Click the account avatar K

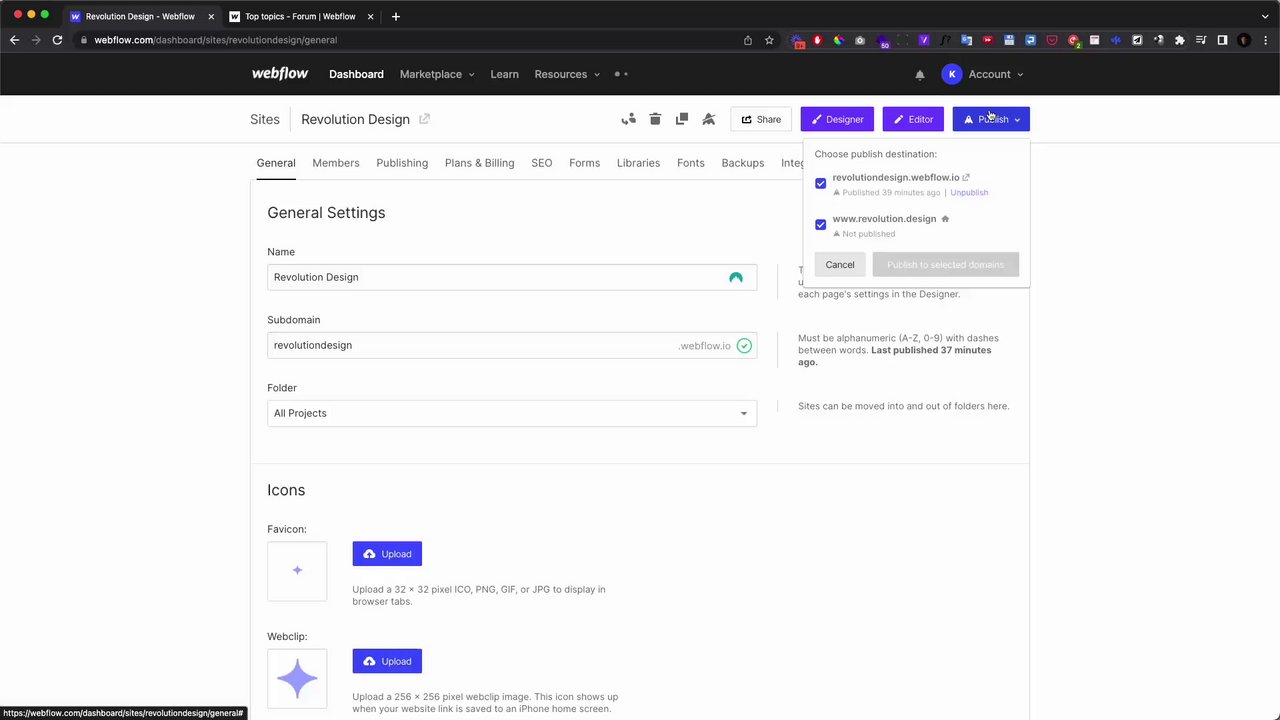click(952, 74)
